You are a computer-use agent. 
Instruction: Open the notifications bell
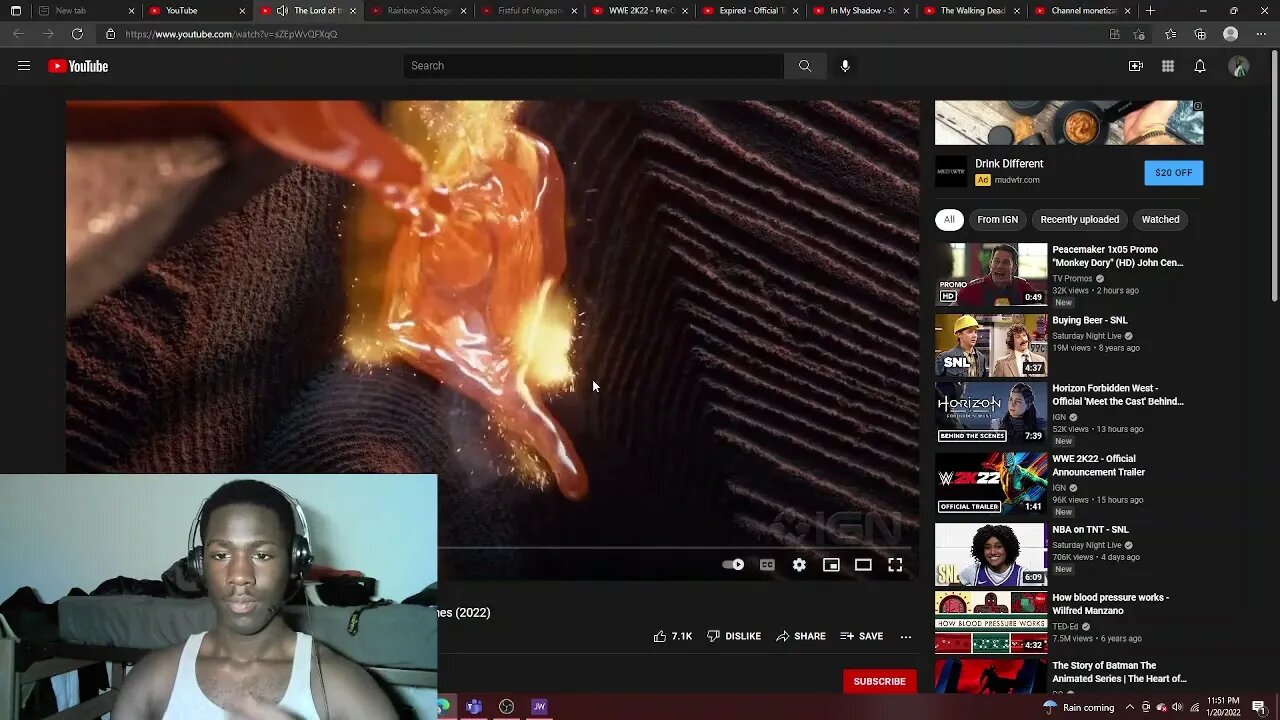pyautogui.click(x=1199, y=66)
